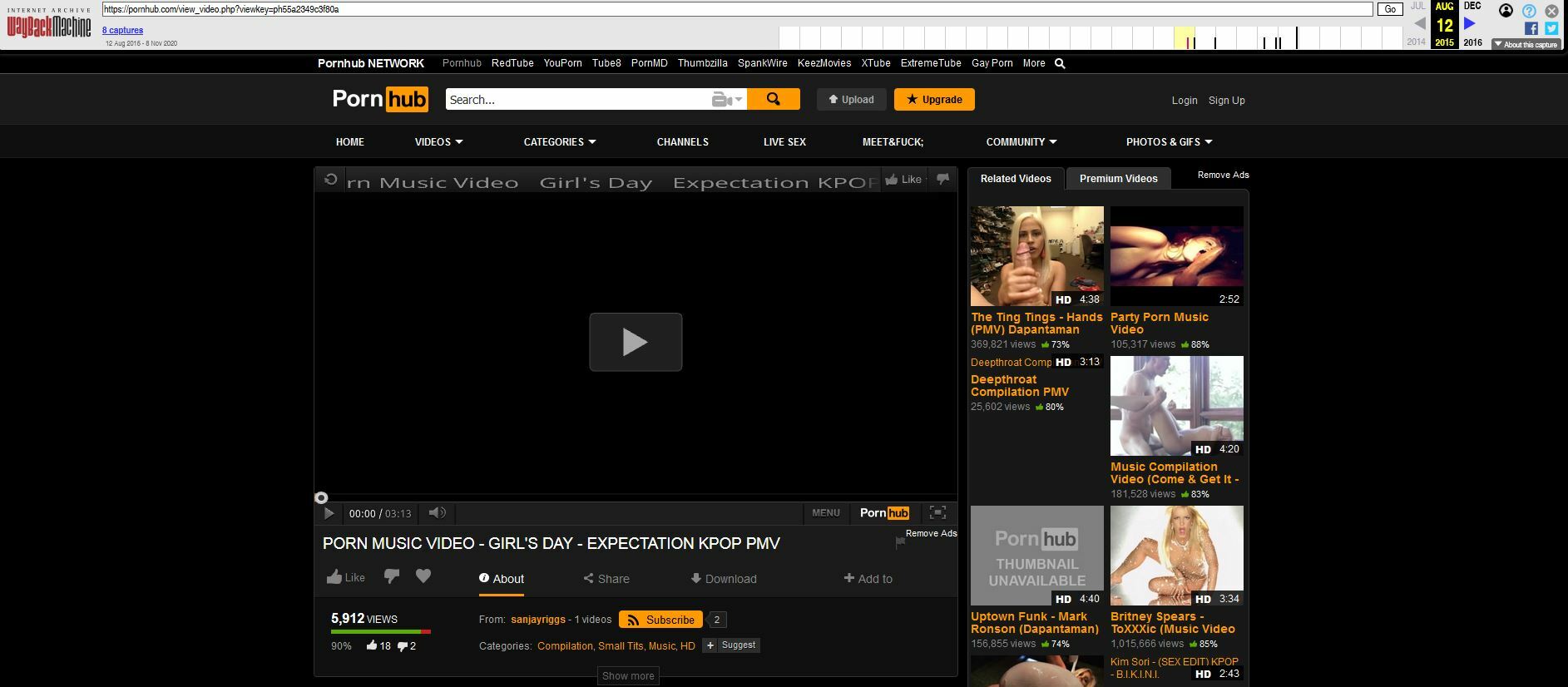Mute the video with the speaker icon

[x=438, y=513]
